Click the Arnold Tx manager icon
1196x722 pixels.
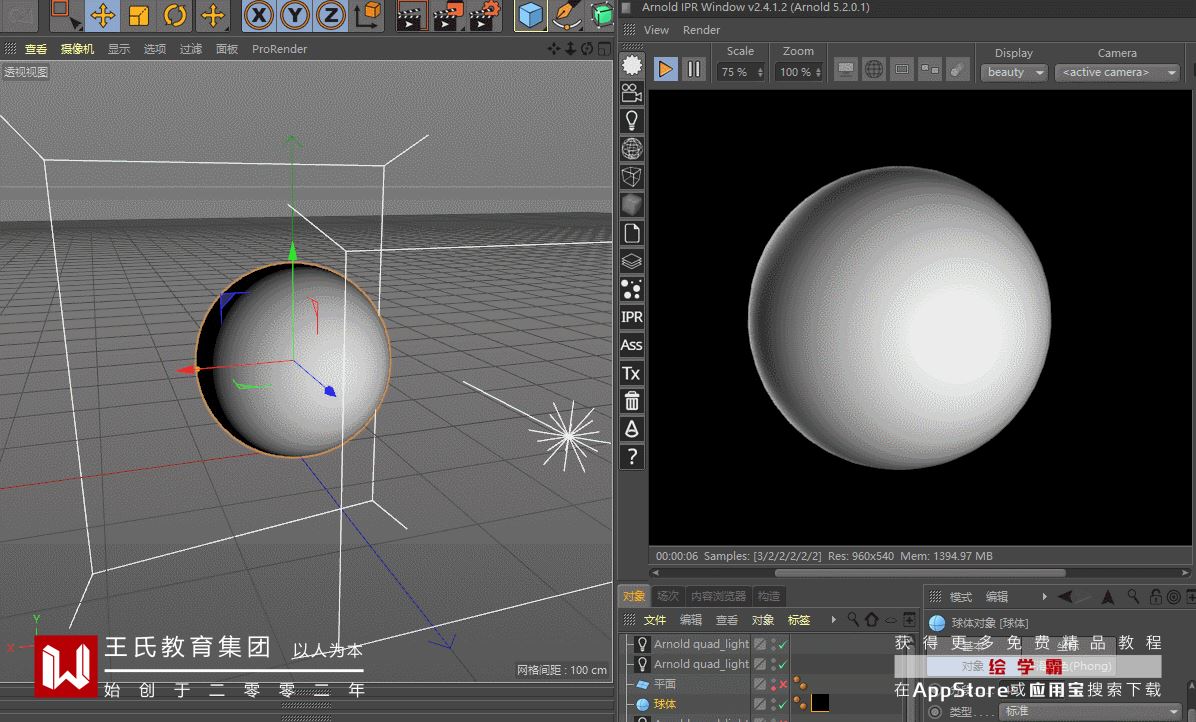coord(631,373)
